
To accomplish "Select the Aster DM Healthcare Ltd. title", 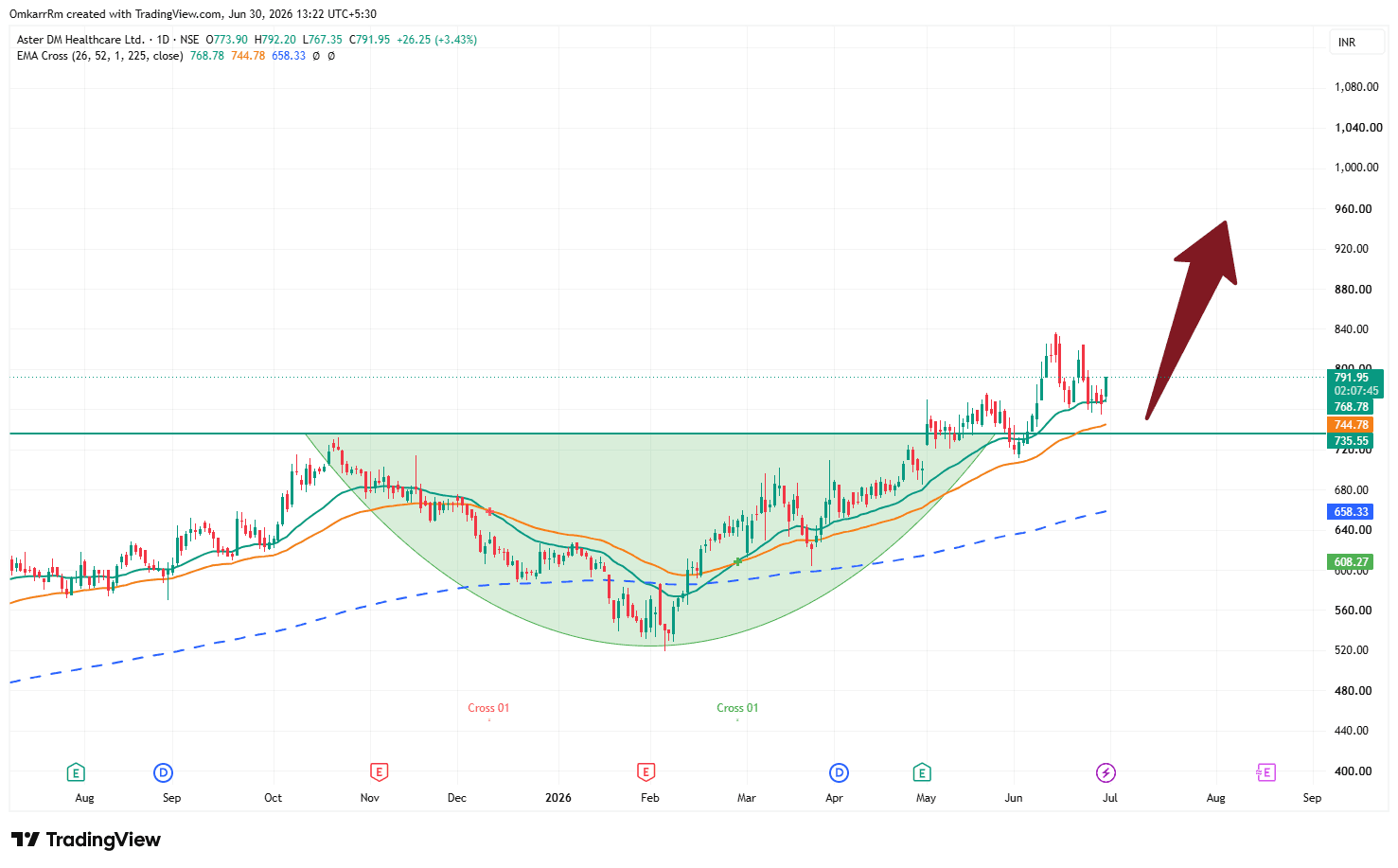I will pyautogui.click(x=80, y=40).
